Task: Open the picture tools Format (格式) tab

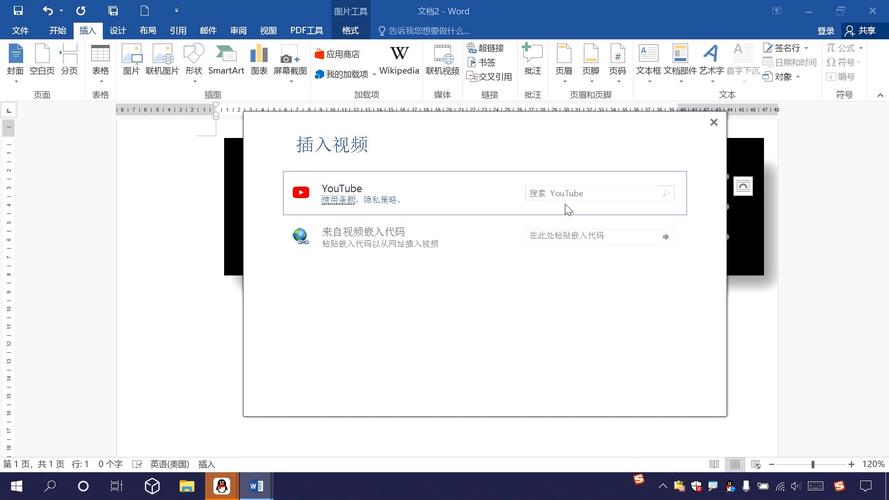Action: click(x=350, y=31)
